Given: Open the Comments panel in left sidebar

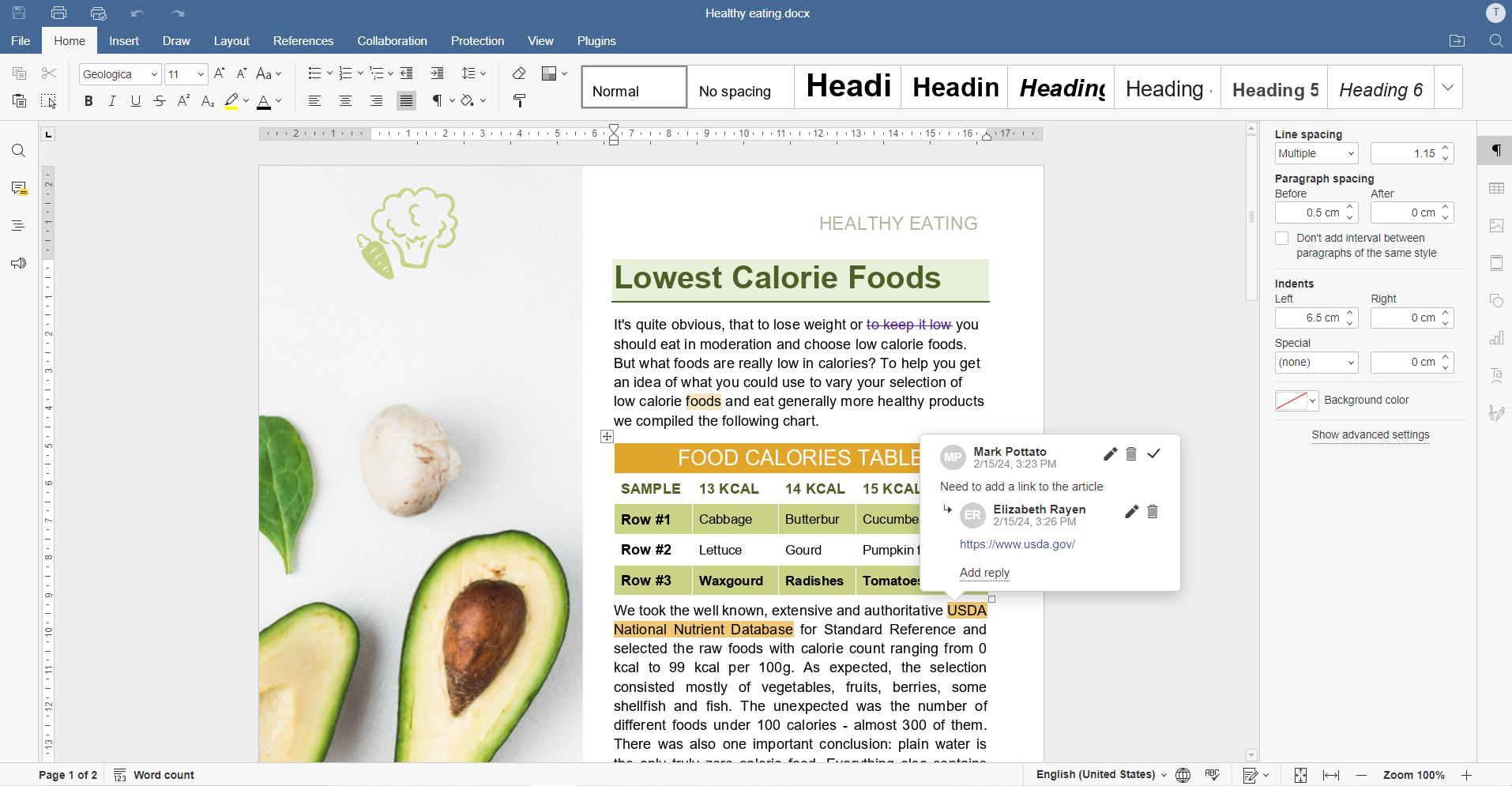Looking at the screenshot, I should (19, 188).
